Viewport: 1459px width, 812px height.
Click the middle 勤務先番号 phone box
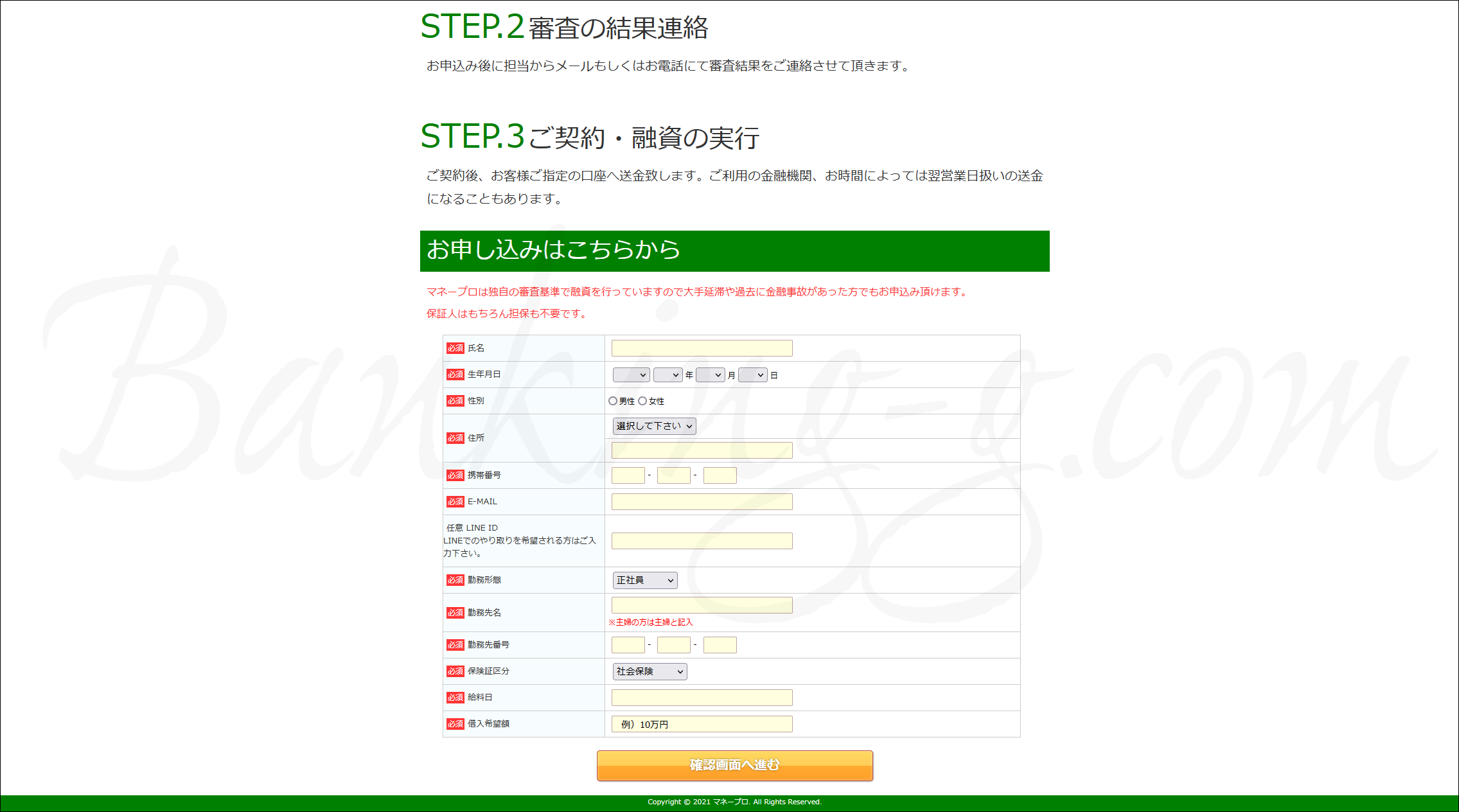click(x=673, y=645)
